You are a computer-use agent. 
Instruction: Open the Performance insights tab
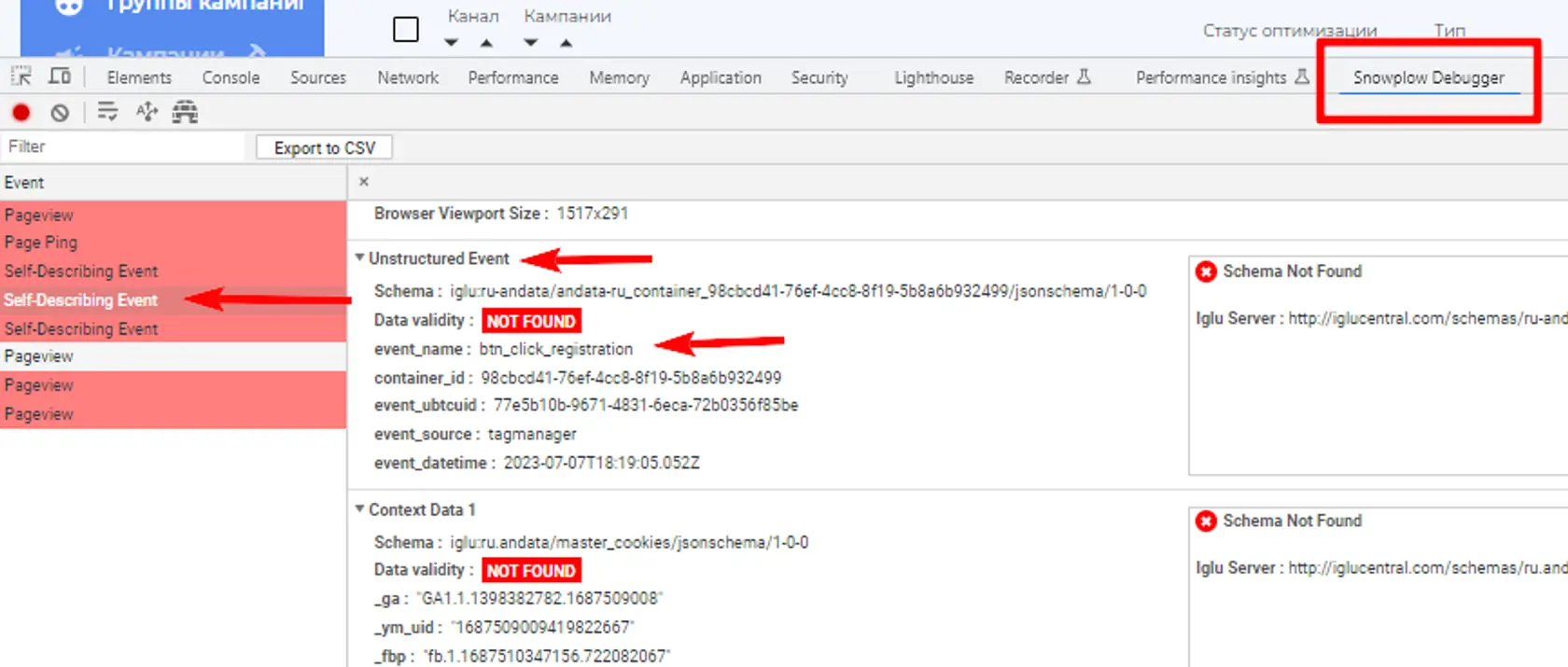[1211, 77]
